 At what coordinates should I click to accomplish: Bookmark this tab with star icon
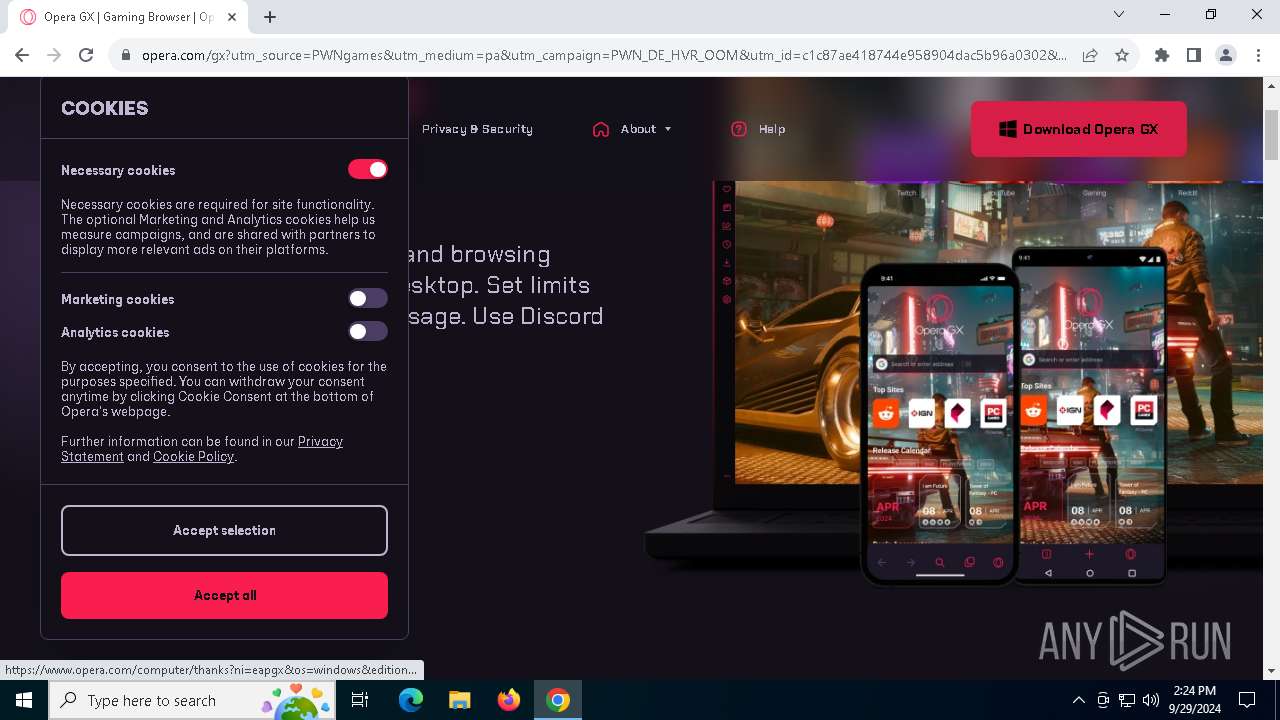coord(1122,56)
